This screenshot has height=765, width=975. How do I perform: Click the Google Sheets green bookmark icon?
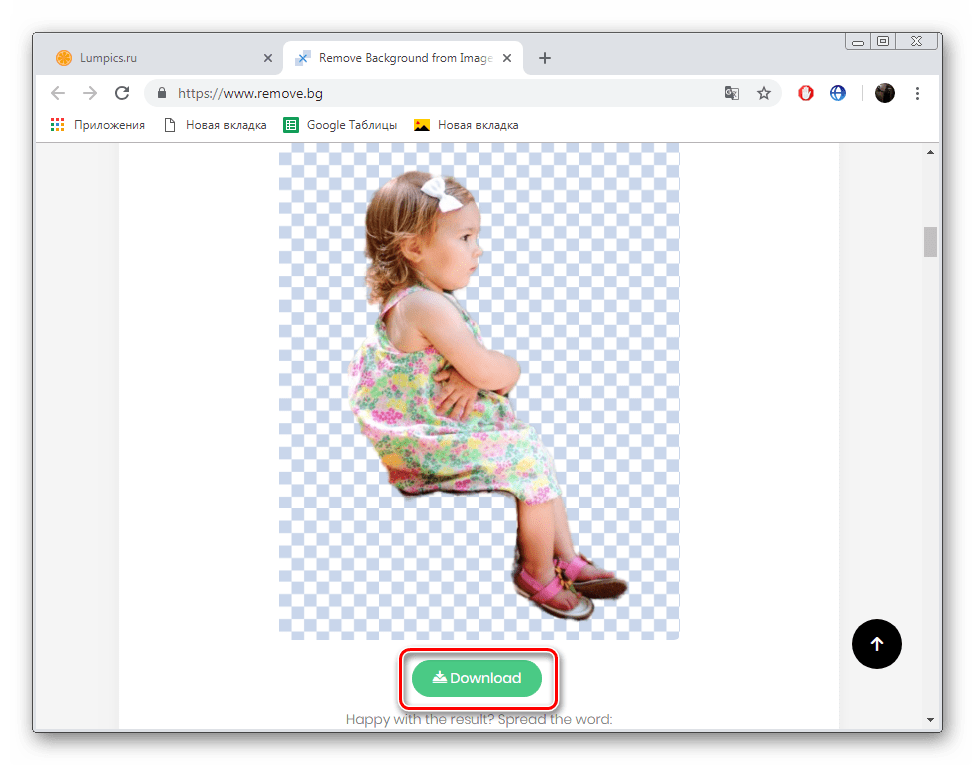tap(291, 125)
